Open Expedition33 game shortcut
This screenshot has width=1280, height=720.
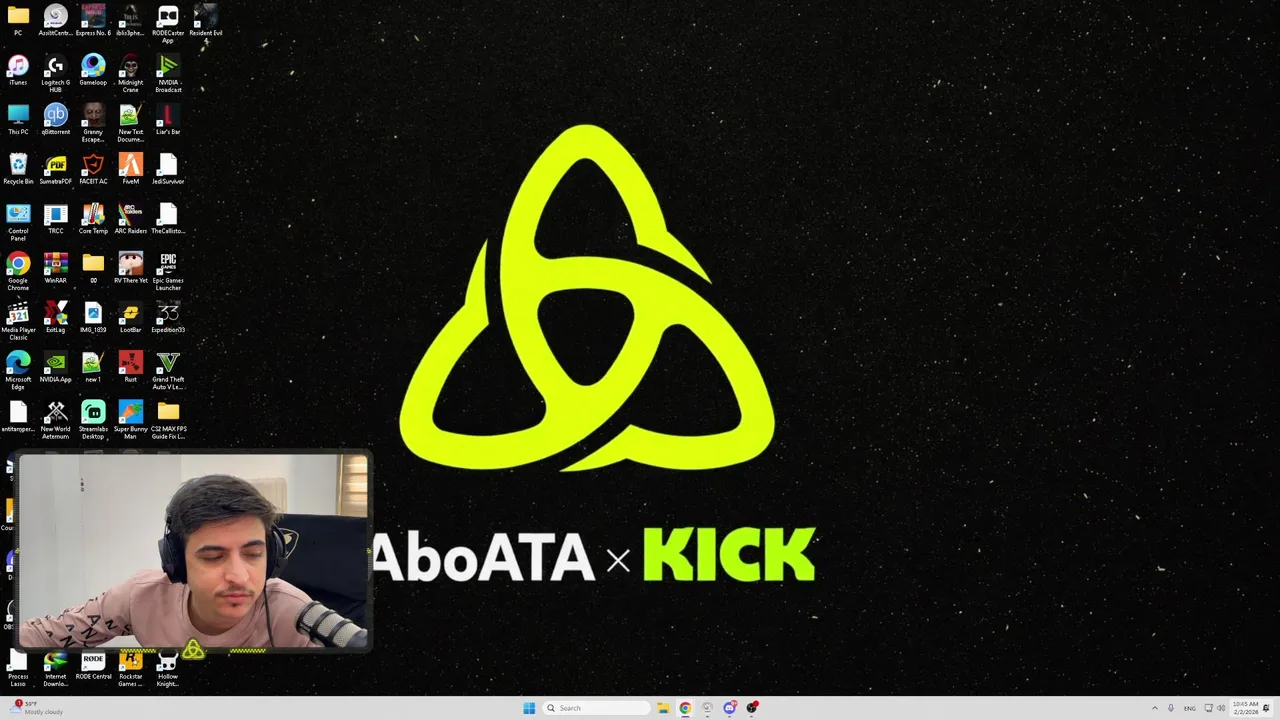click(168, 318)
